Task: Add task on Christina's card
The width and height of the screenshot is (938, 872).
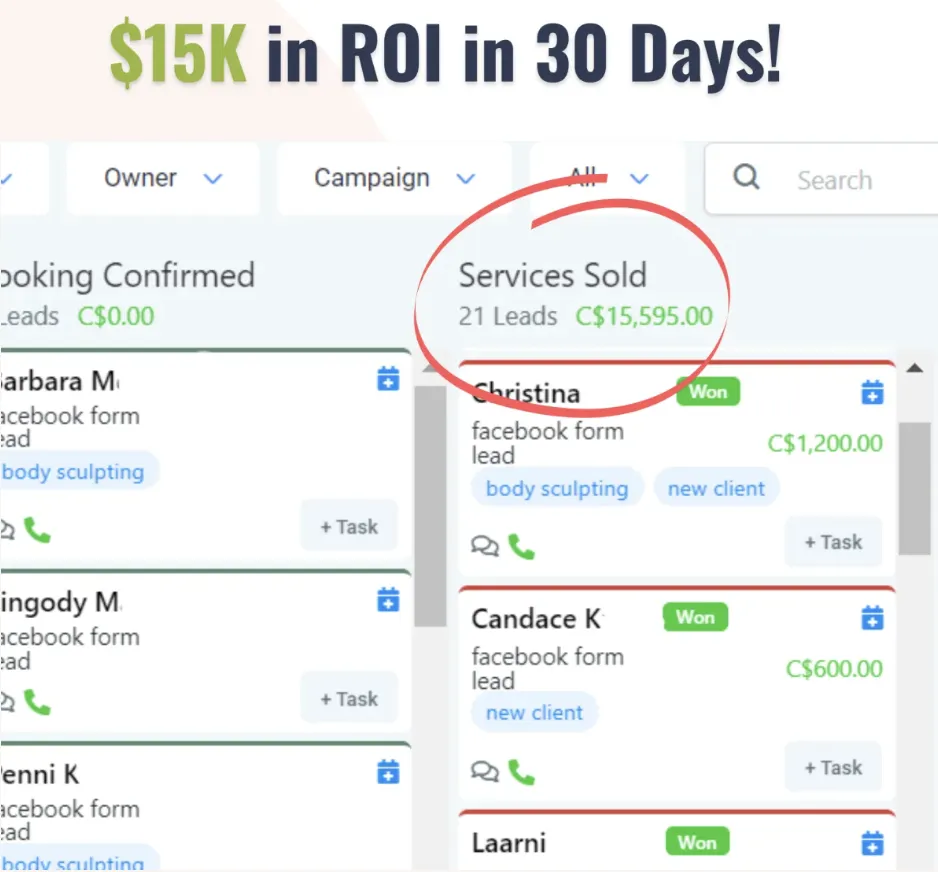Action: coord(833,542)
